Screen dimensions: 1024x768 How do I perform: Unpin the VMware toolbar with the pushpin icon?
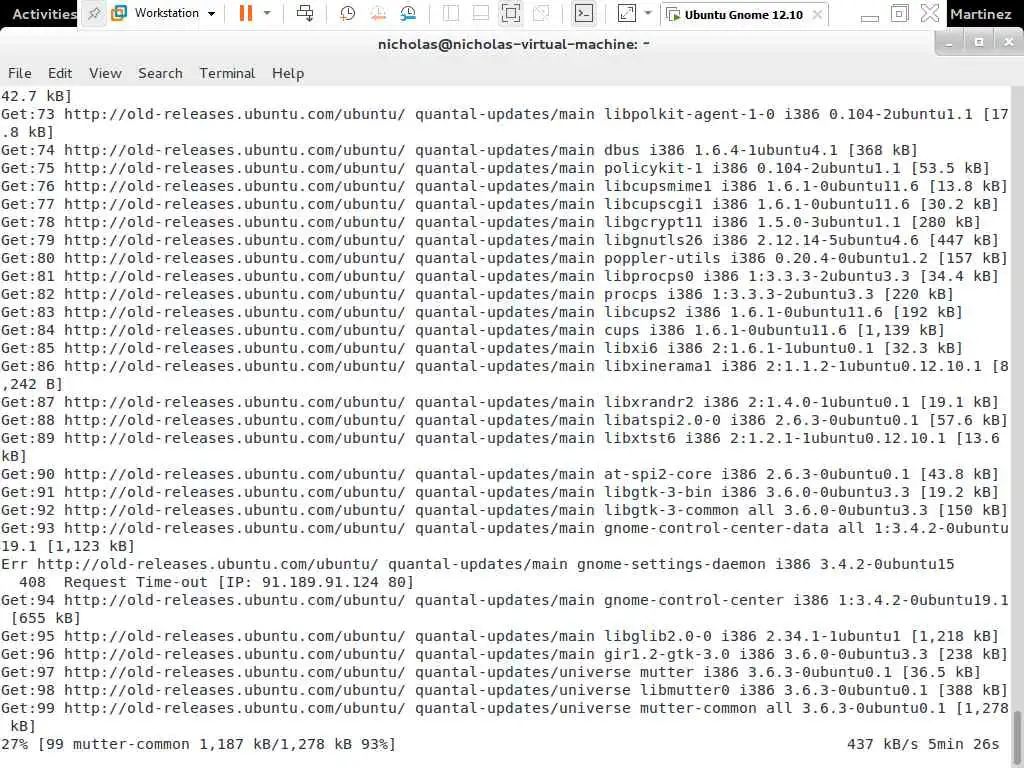[x=94, y=13]
